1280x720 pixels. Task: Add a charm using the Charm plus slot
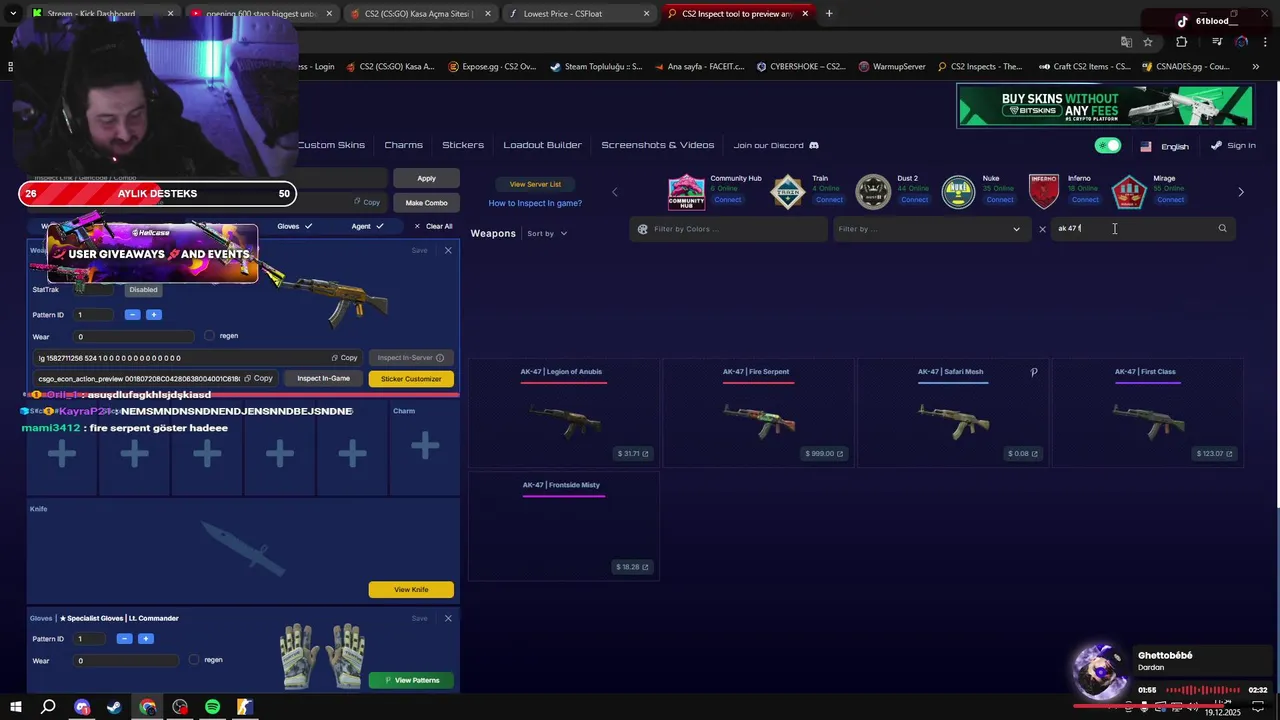point(425,445)
